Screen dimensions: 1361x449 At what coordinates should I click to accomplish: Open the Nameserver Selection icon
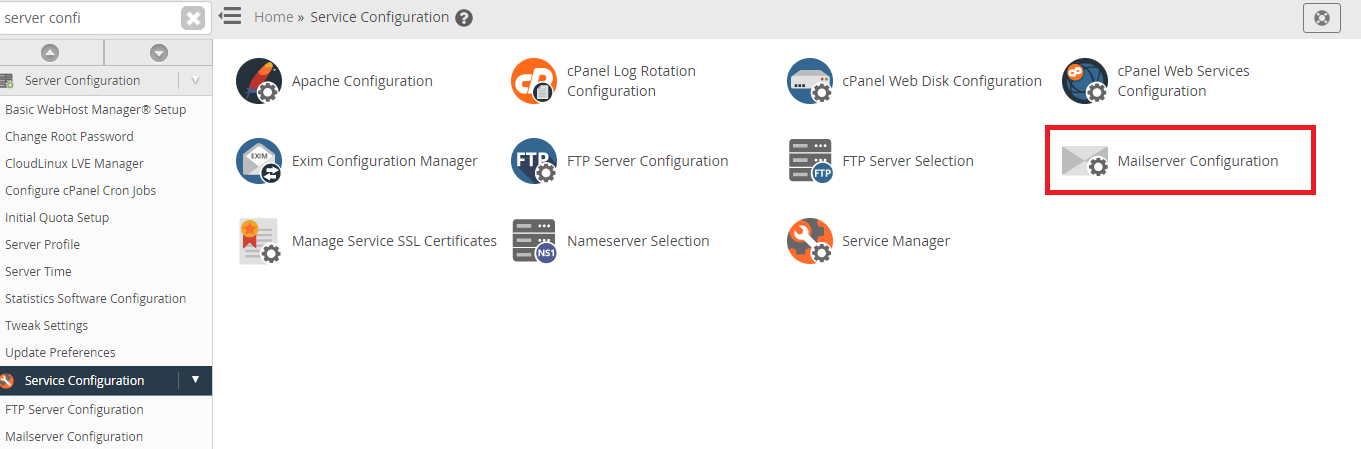(534, 241)
